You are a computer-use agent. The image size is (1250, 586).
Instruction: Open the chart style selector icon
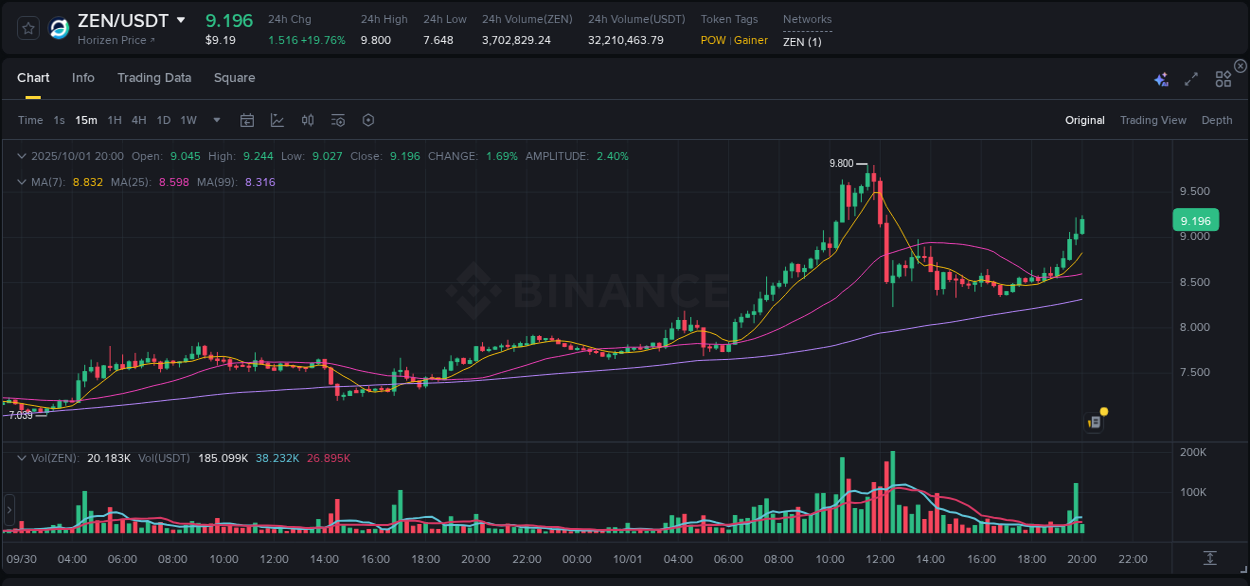[x=277, y=120]
